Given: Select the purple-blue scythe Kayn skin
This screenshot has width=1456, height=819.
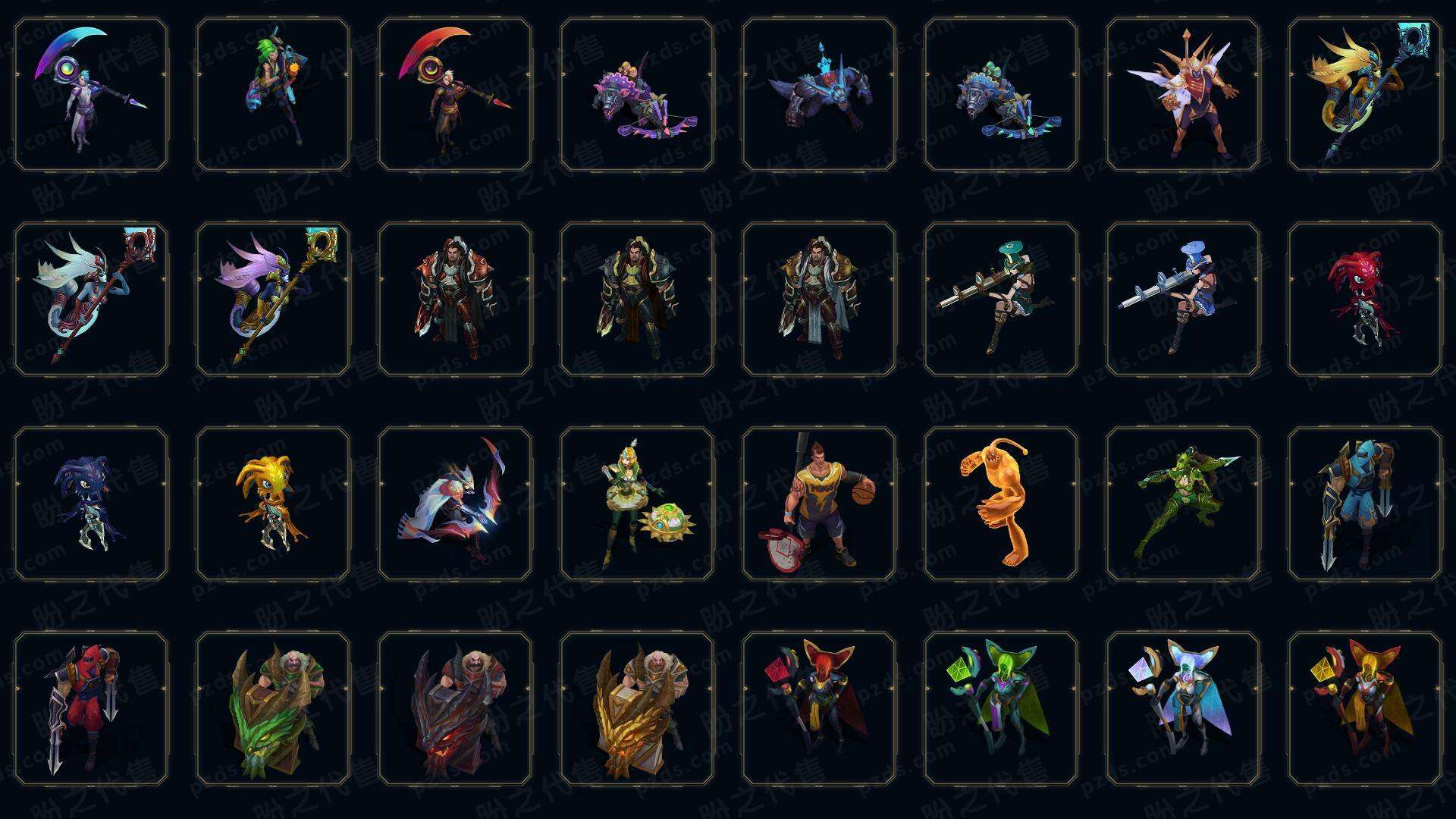Looking at the screenshot, I should click(x=91, y=95).
